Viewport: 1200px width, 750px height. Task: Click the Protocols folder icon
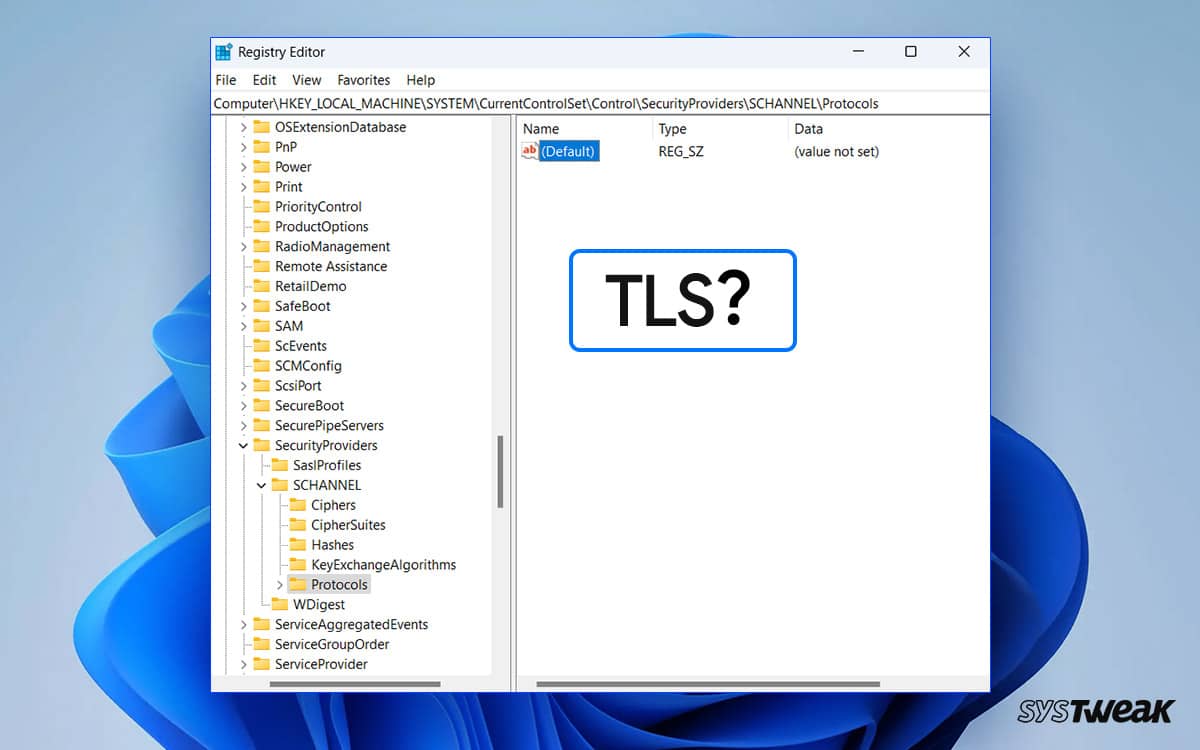pos(300,584)
